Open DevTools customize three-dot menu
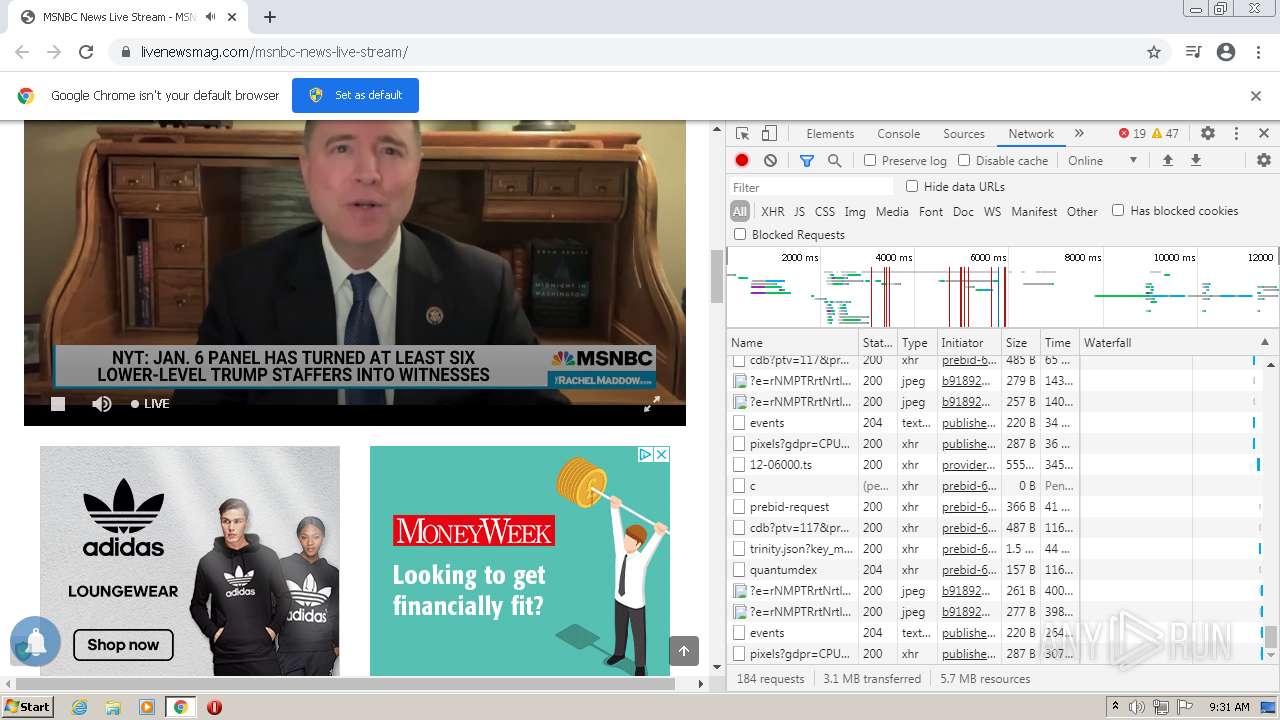This screenshot has width=1280, height=720. 1236,133
